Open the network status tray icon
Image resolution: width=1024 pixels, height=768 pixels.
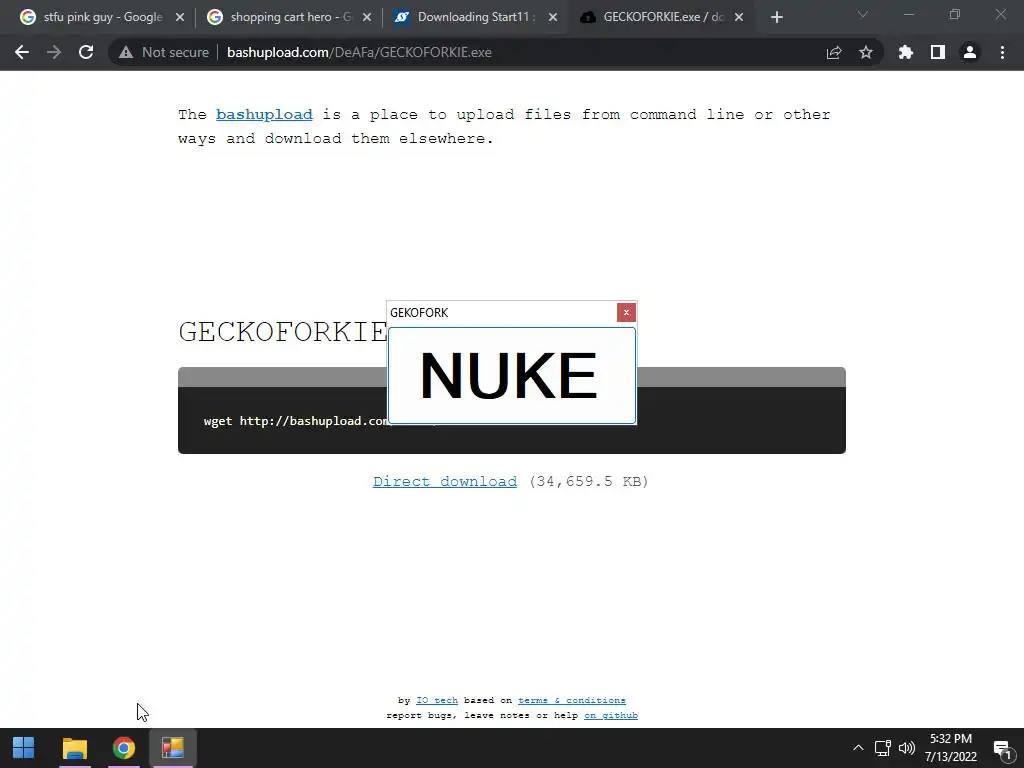(883, 748)
